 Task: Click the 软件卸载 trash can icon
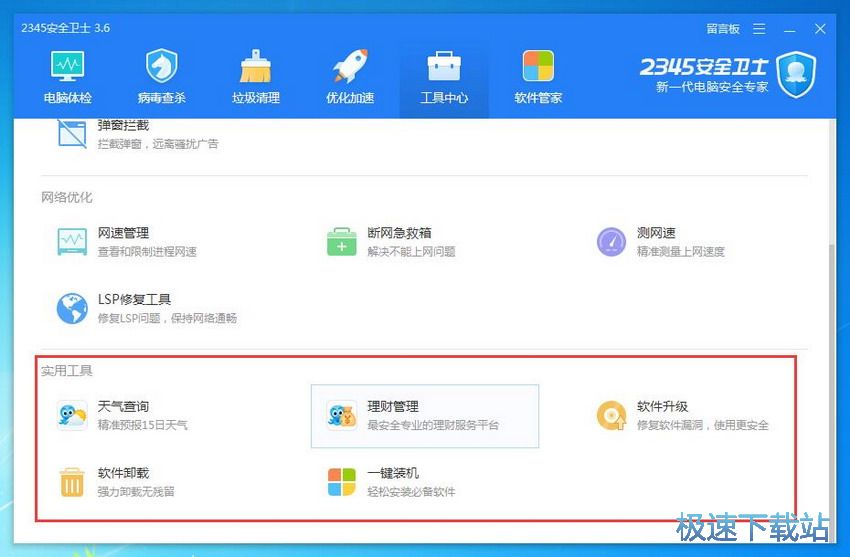(x=72, y=482)
